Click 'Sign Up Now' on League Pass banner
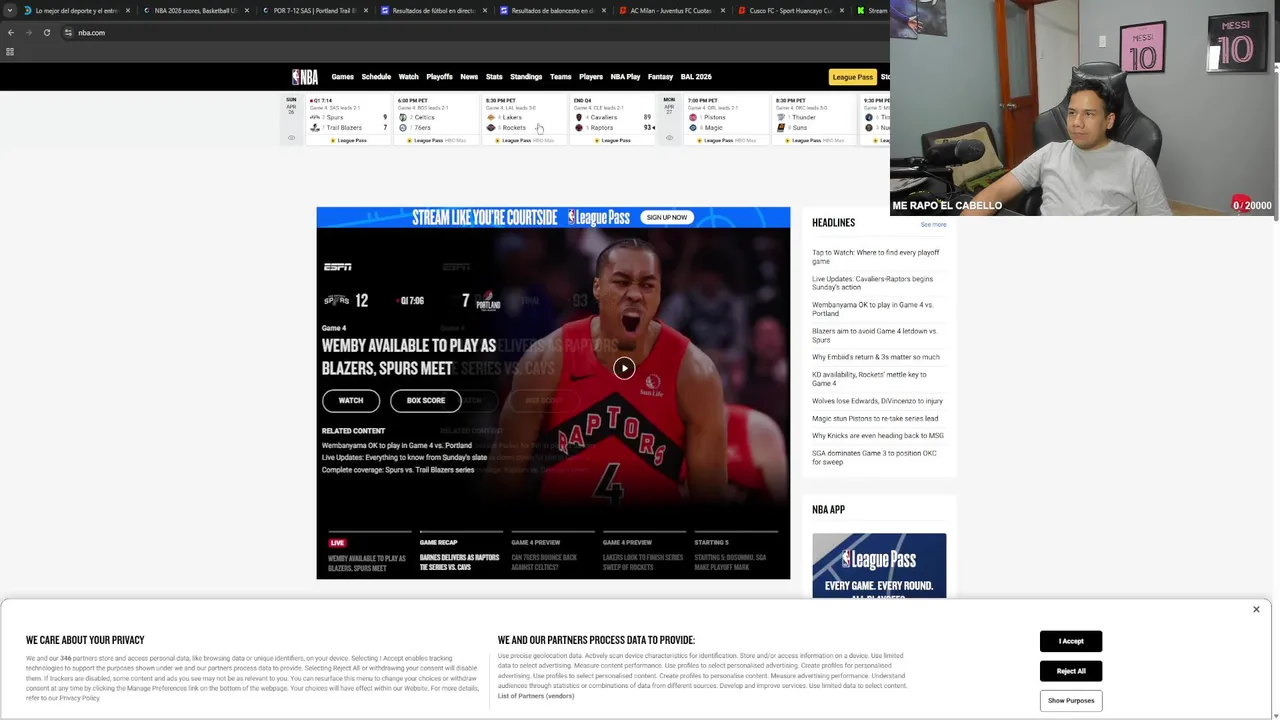This screenshot has width=1280, height=720. coord(666,217)
